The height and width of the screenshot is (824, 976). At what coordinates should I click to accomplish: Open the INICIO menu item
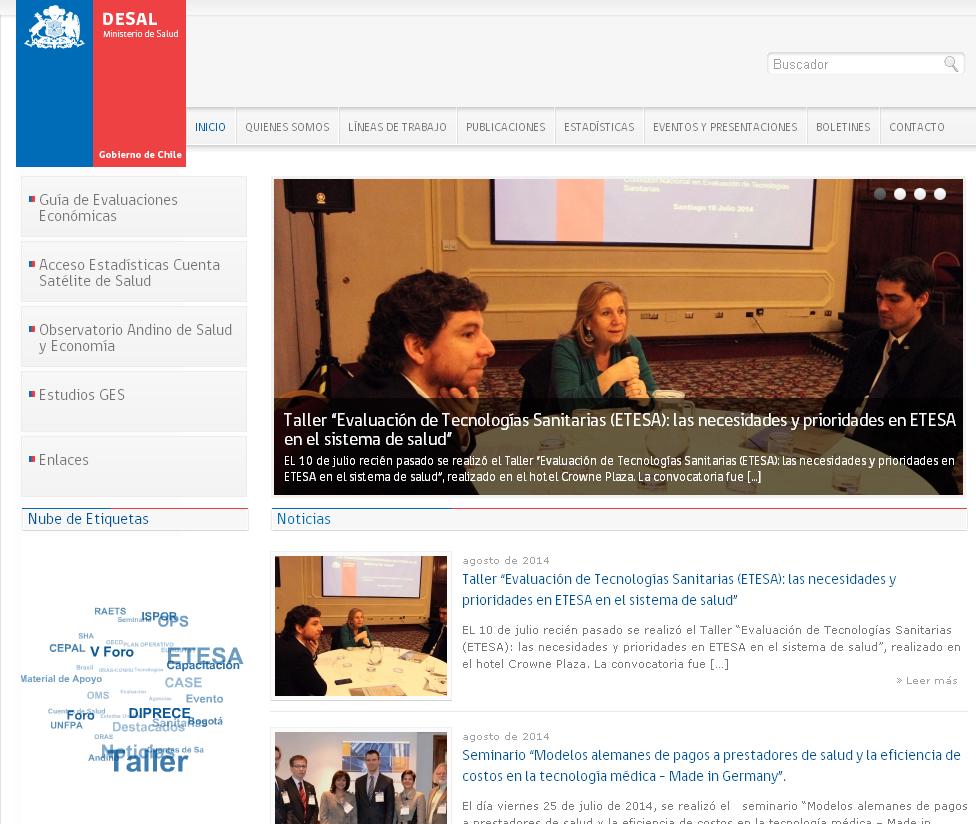210,127
